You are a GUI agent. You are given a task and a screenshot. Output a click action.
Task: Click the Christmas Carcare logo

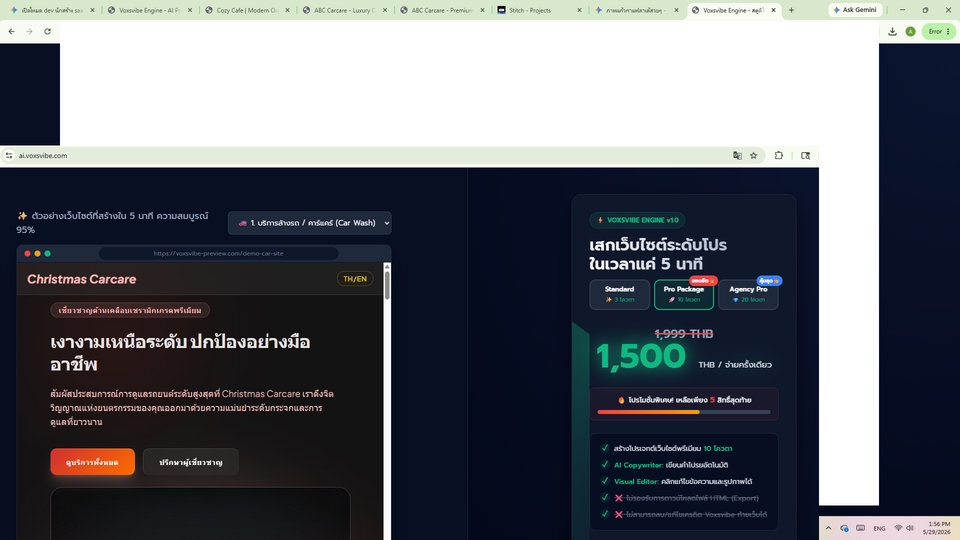point(81,279)
